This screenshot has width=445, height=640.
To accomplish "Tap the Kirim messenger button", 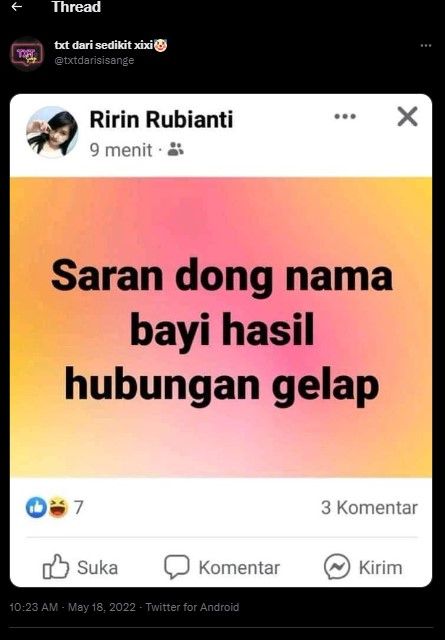I will coord(363,567).
